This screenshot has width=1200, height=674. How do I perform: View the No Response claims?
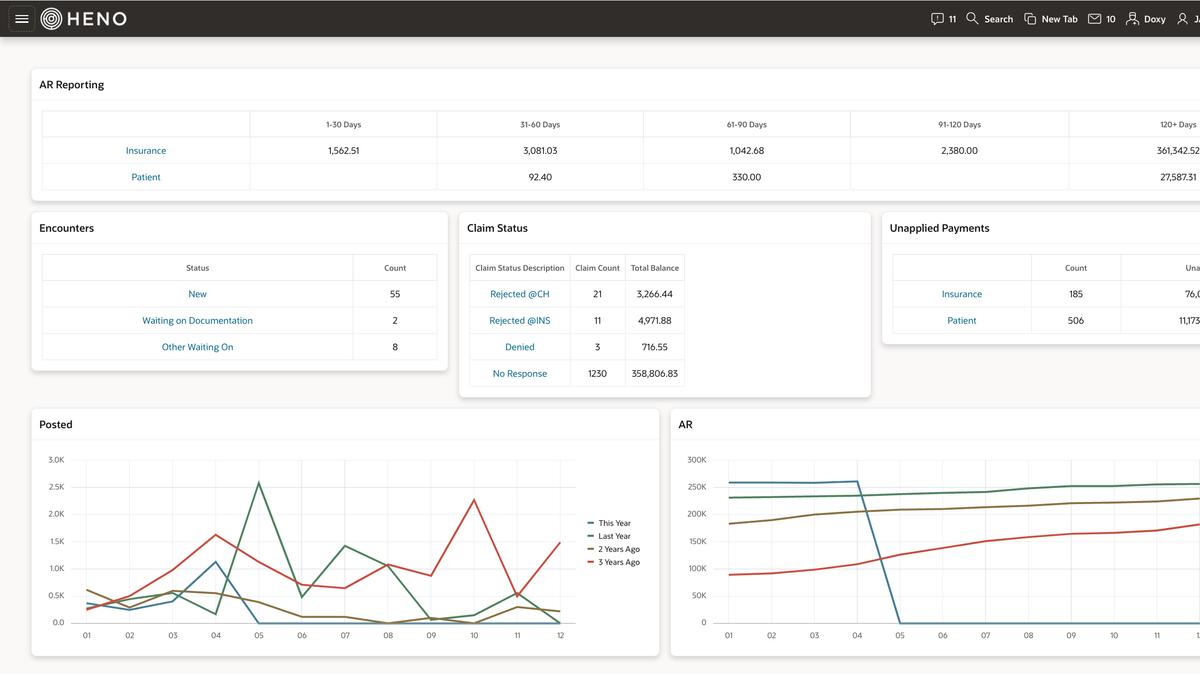tap(519, 374)
